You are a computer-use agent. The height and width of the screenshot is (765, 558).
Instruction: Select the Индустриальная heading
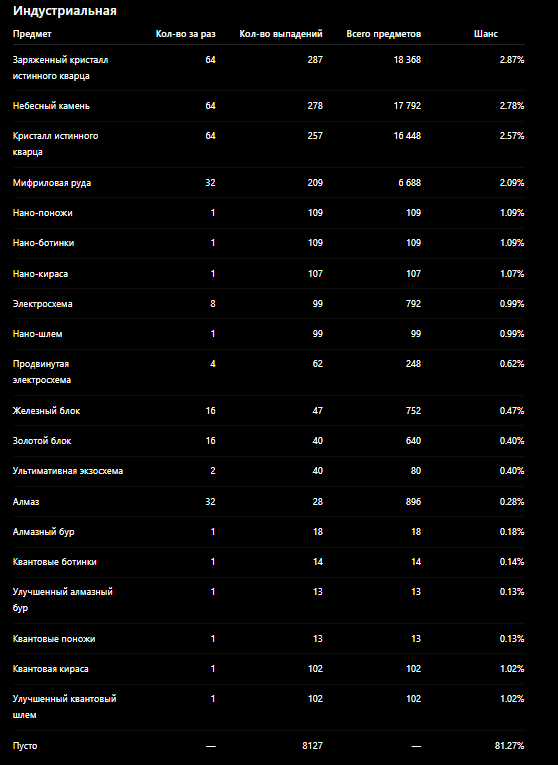pos(65,11)
